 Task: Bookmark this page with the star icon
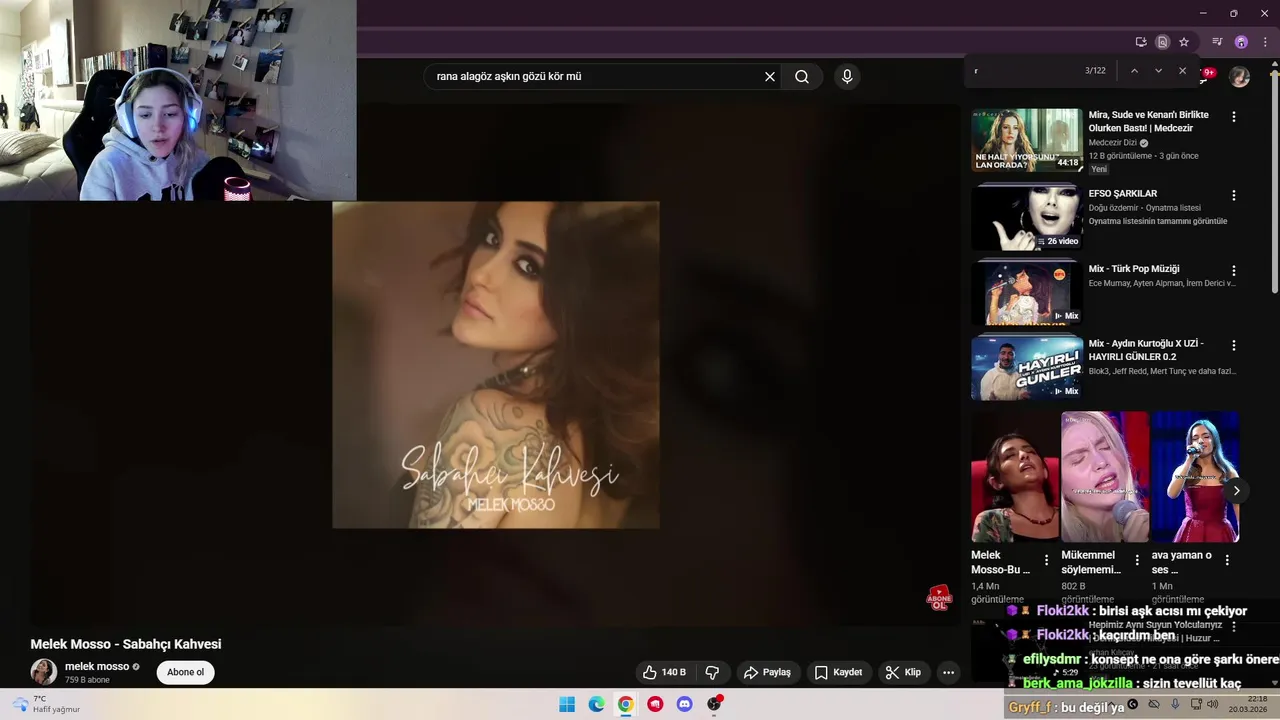(x=1184, y=42)
